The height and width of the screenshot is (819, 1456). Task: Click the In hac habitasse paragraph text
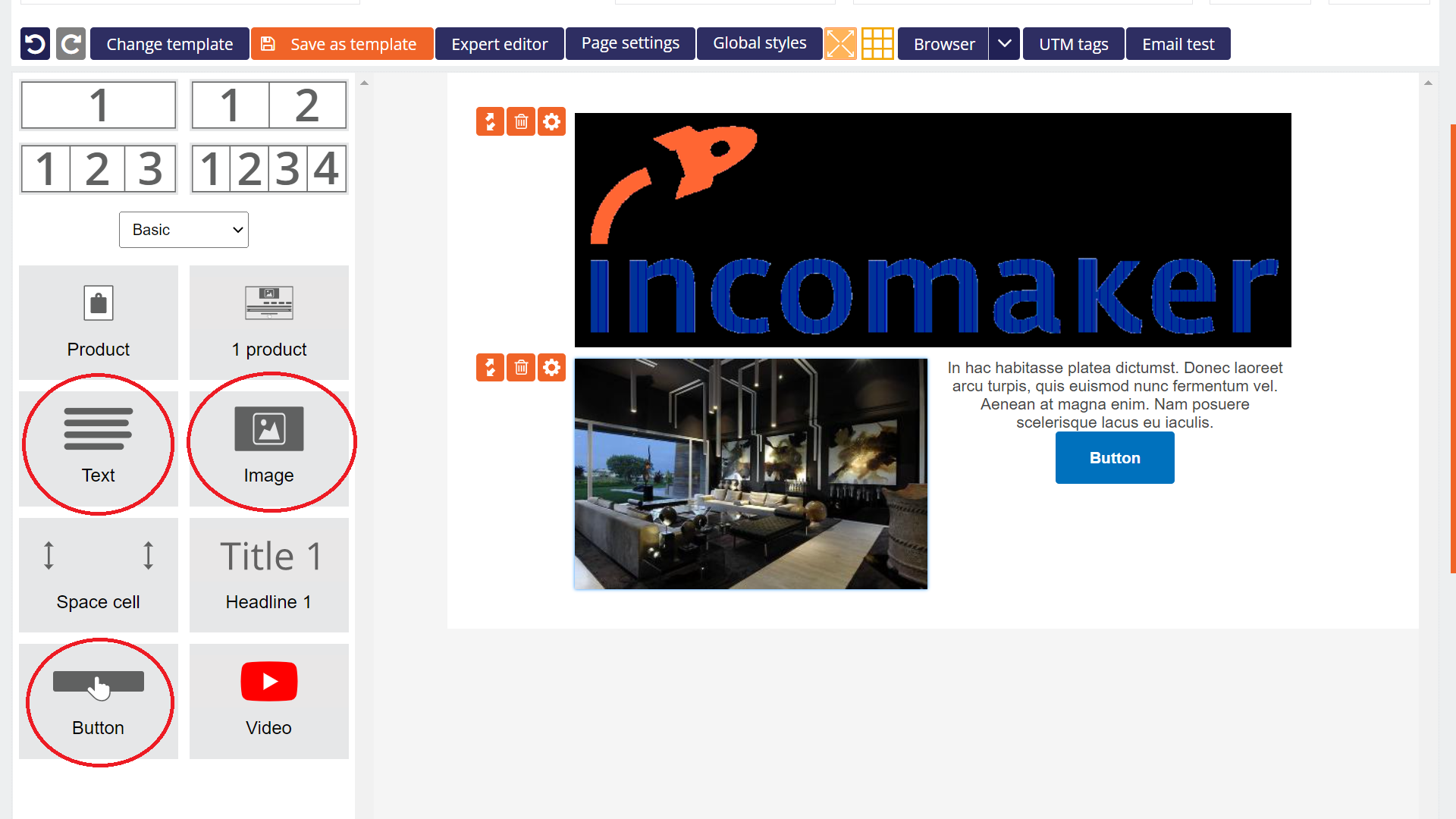[x=1115, y=395]
